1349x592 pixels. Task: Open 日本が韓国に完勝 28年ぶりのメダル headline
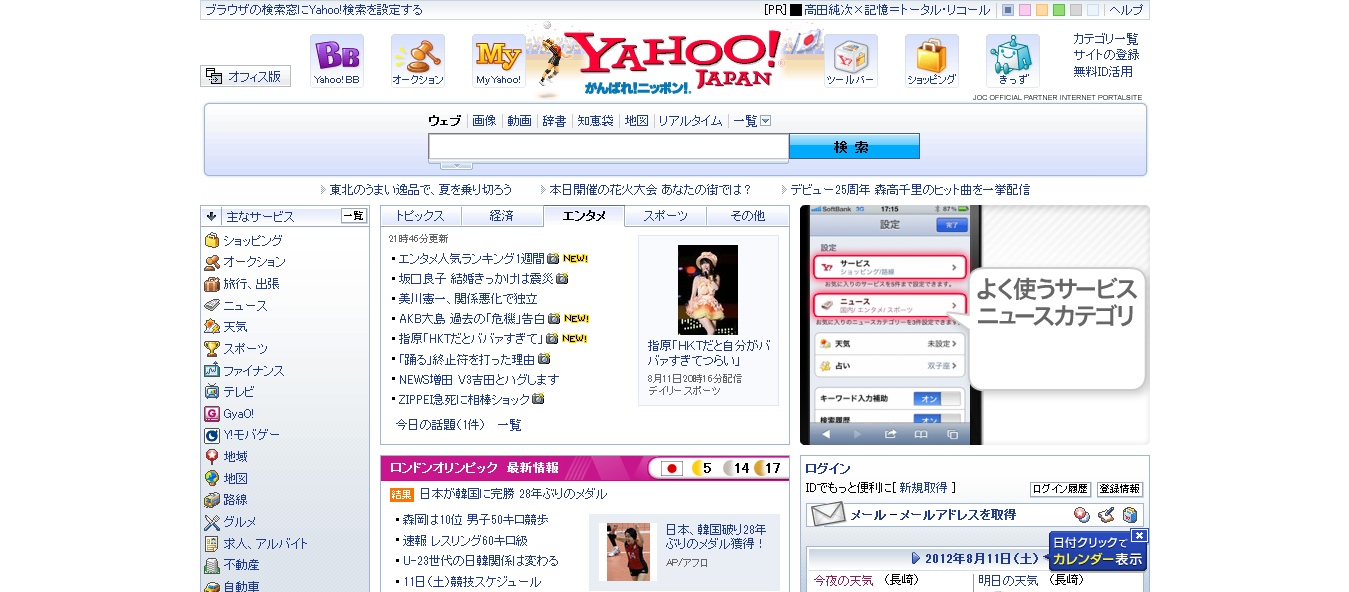513,494
